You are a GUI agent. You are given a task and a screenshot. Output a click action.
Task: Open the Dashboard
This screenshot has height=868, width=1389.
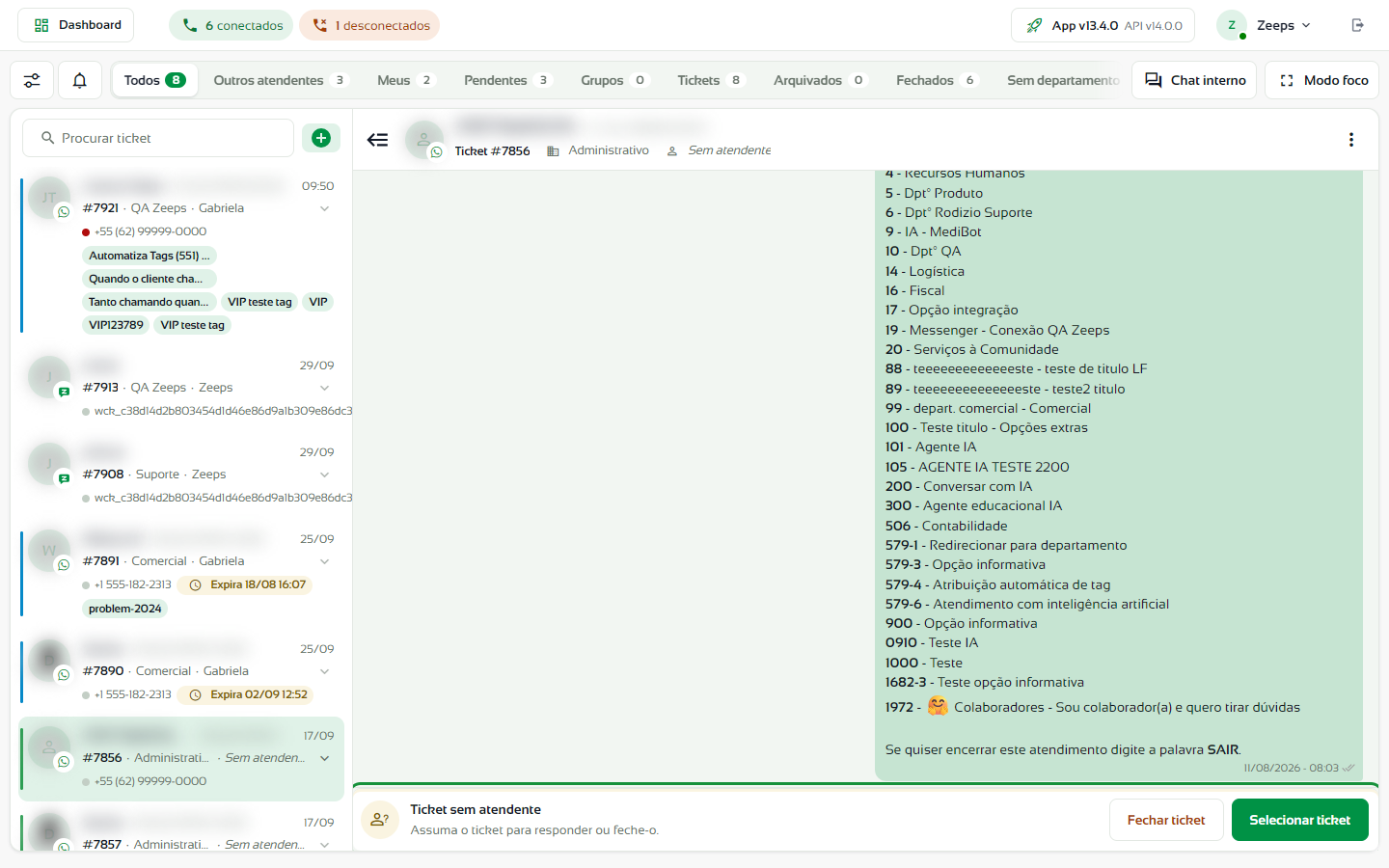[x=76, y=25]
